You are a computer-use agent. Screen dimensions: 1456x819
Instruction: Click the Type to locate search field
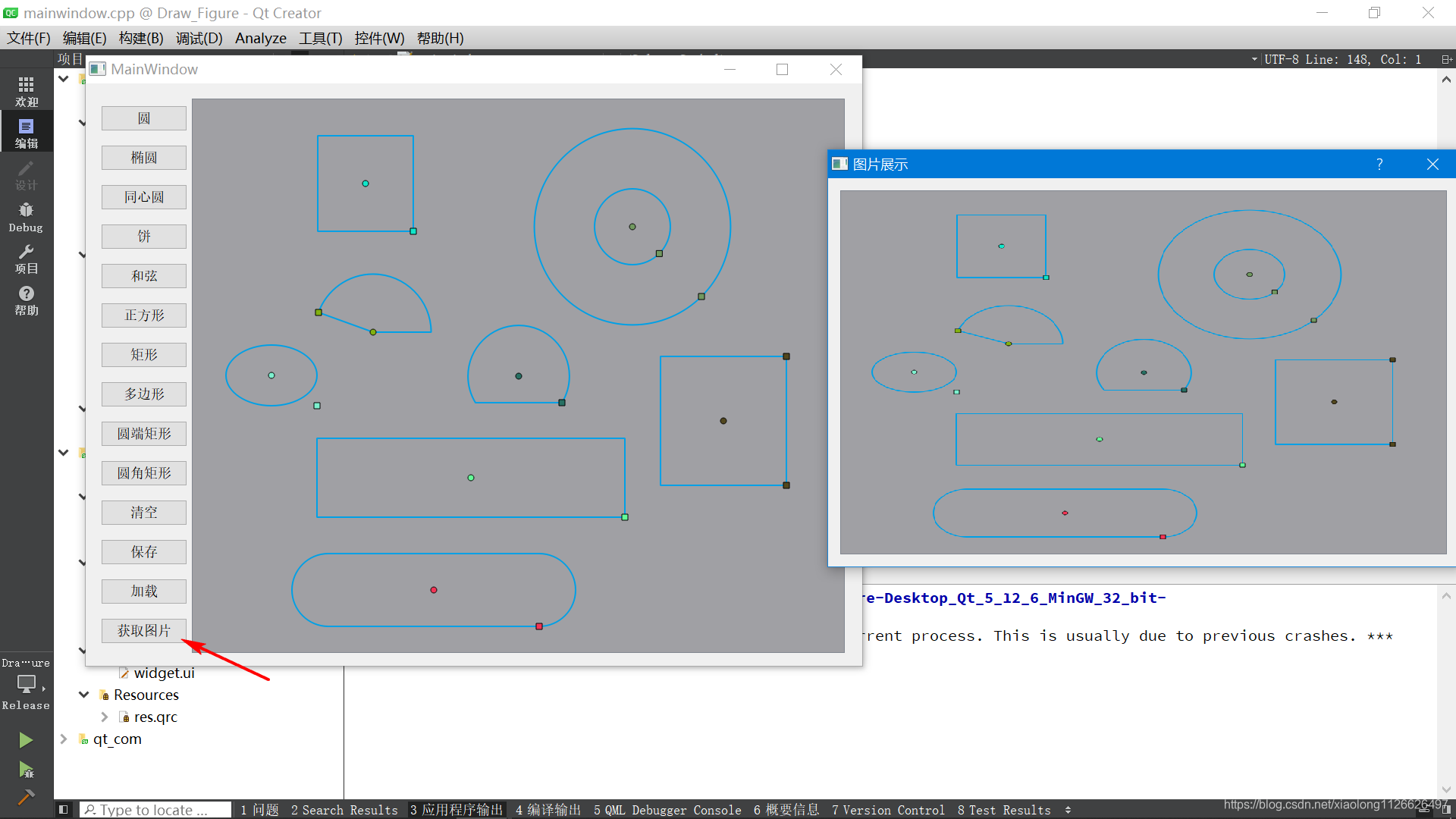155,809
